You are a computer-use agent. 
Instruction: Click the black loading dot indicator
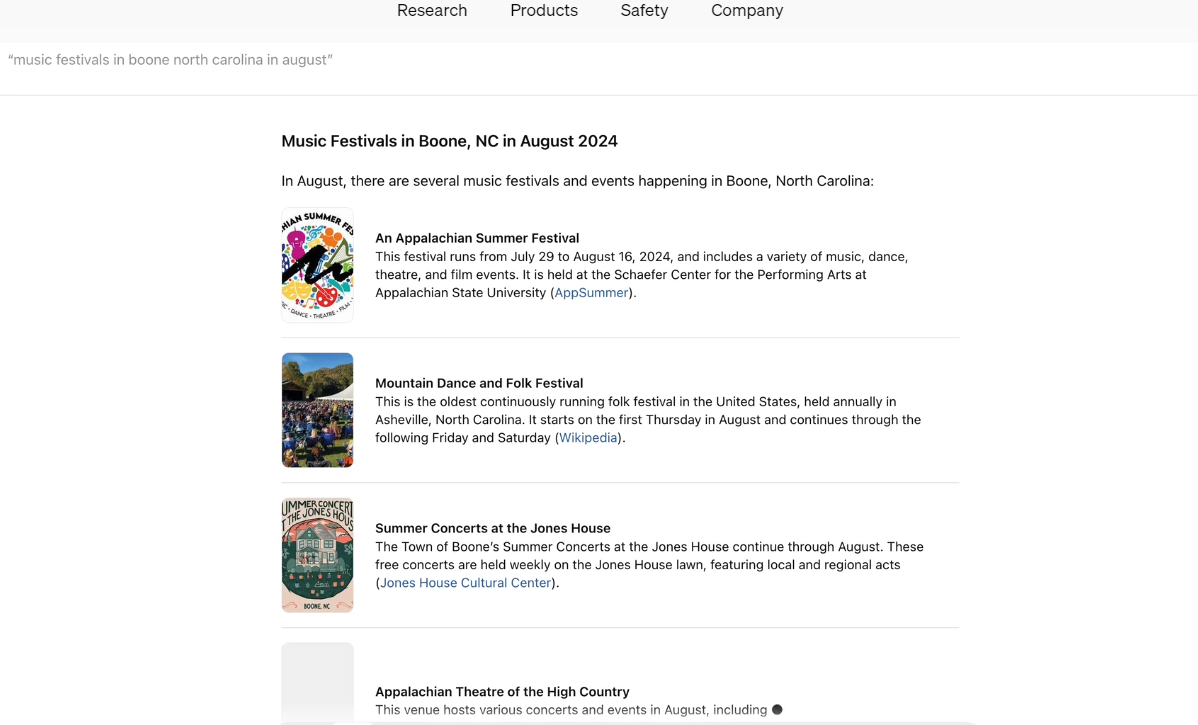[x=777, y=710]
